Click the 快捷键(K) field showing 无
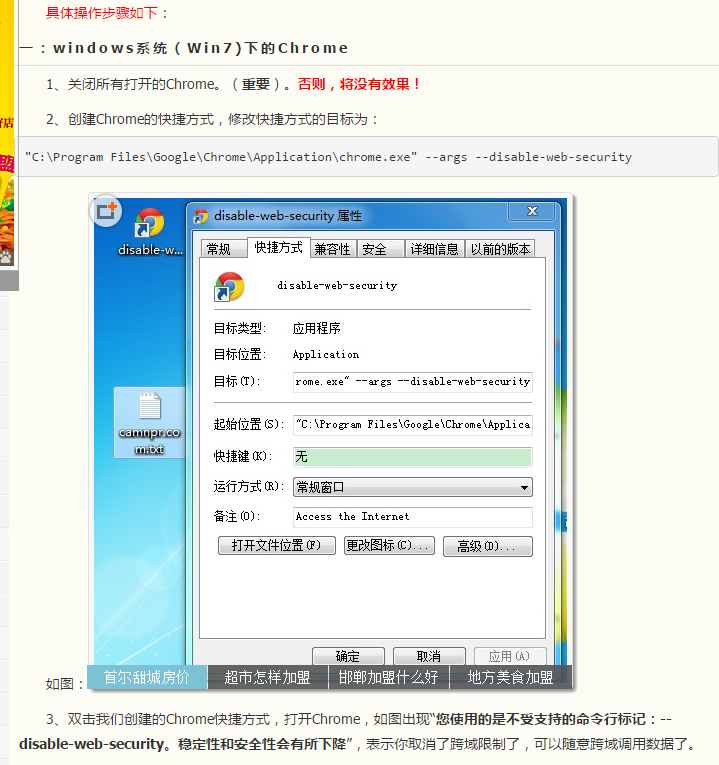Viewport: 719px width, 765px height. 413,457
